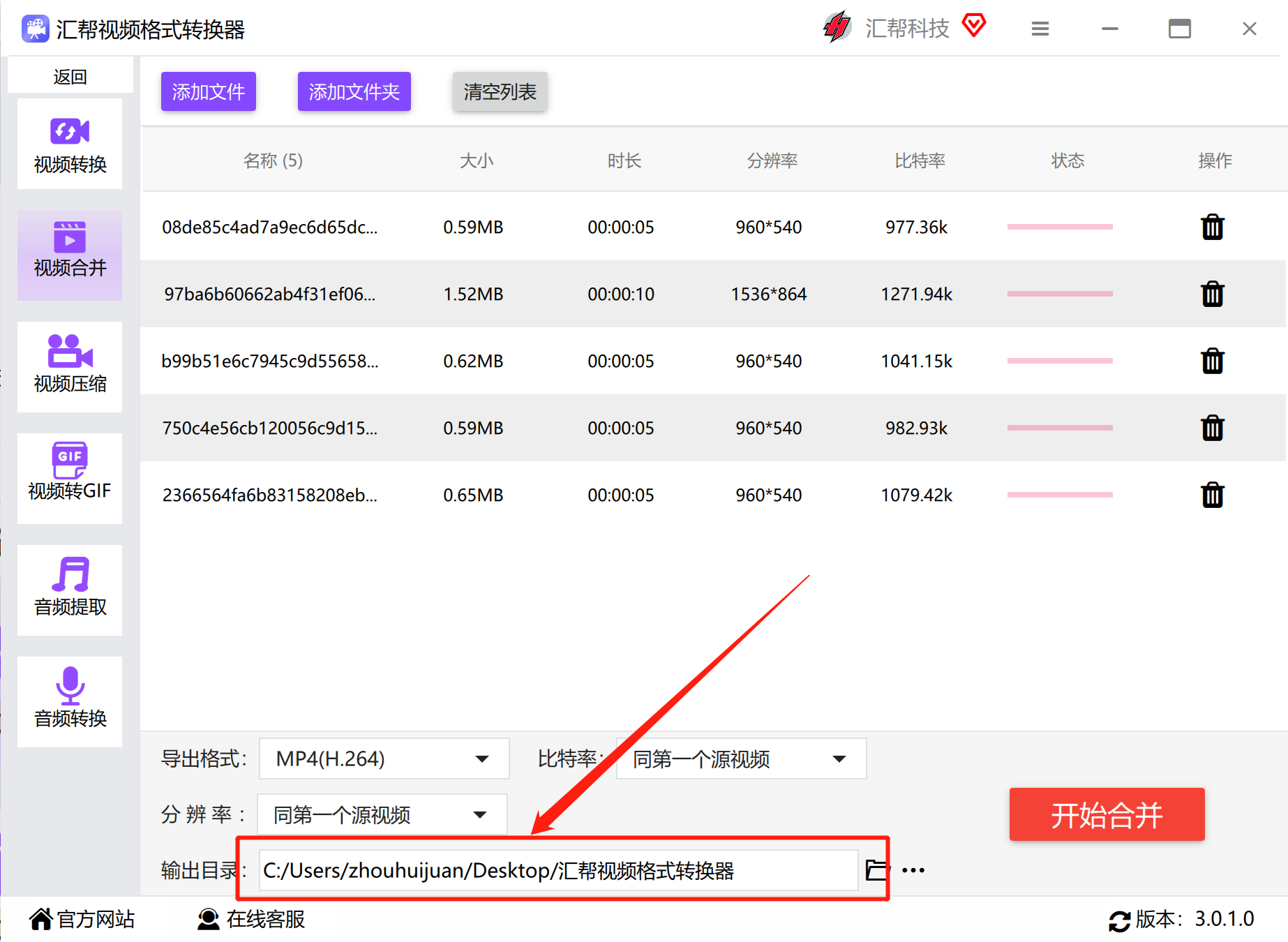The width and height of the screenshot is (1288, 942).
Task: Click the app logo icon in title bar
Action: coord(35,29)
